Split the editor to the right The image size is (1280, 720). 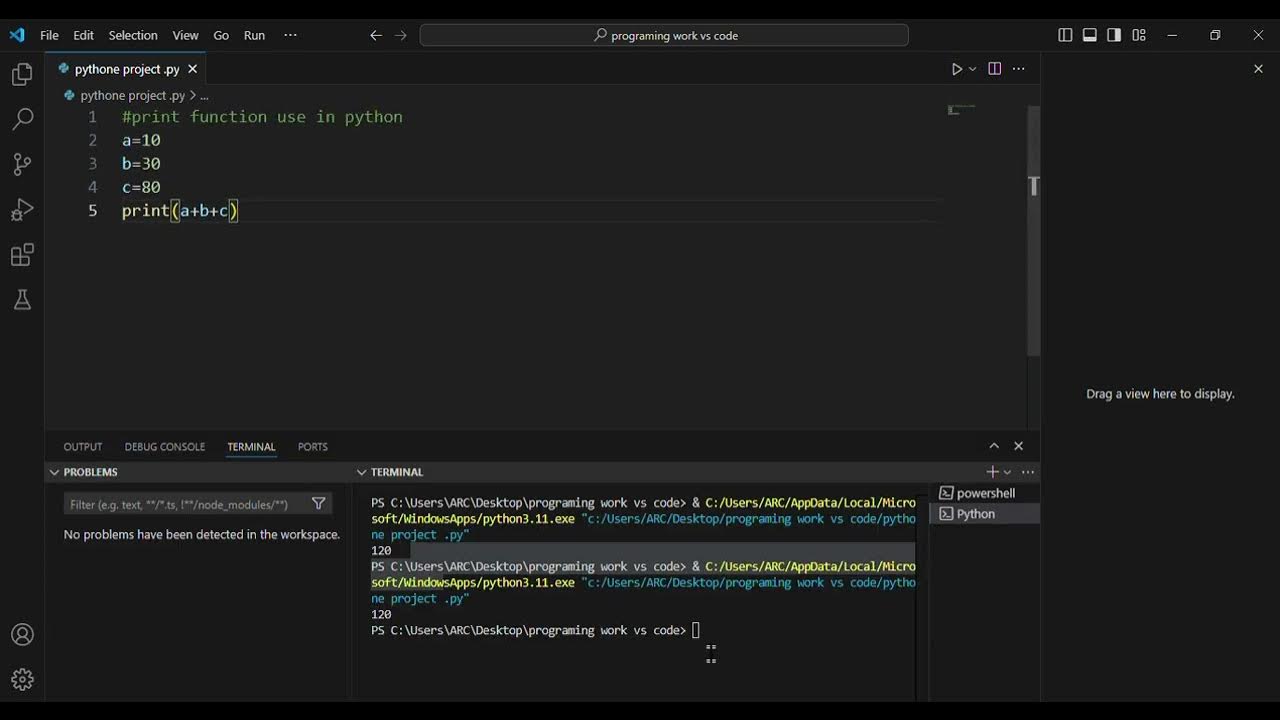[x=994, y=69]
